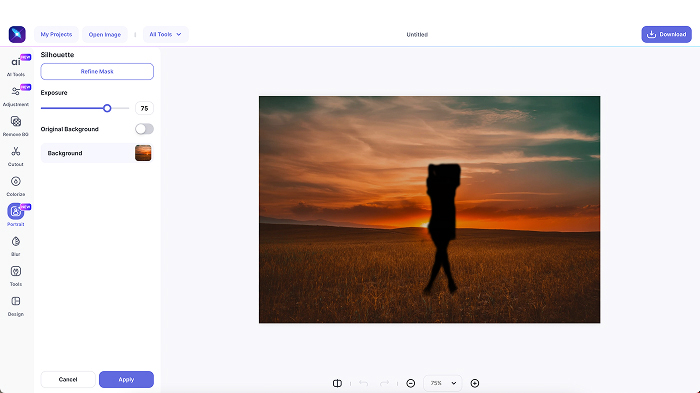
Task: Open the AI Tools sidebar panel
Action: pyautogui.click(x=16, y=66)
